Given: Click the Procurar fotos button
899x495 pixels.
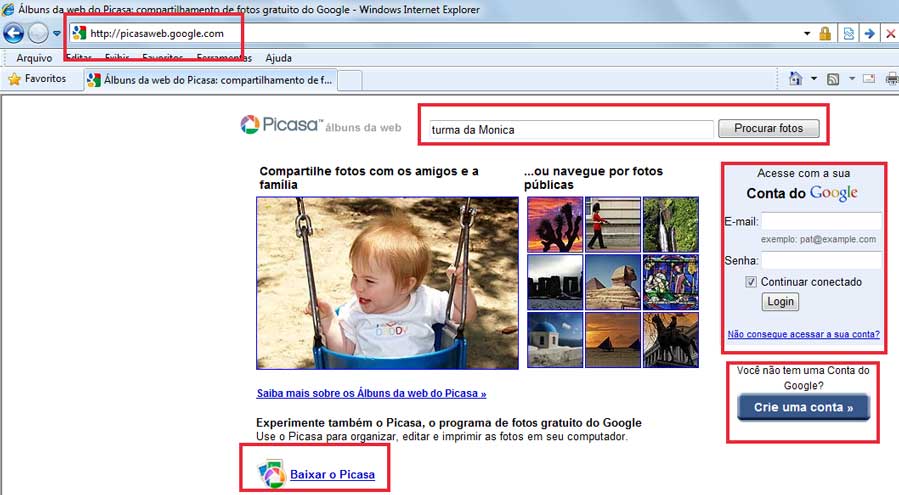Looking at the screenshot, I should (768, 128).
